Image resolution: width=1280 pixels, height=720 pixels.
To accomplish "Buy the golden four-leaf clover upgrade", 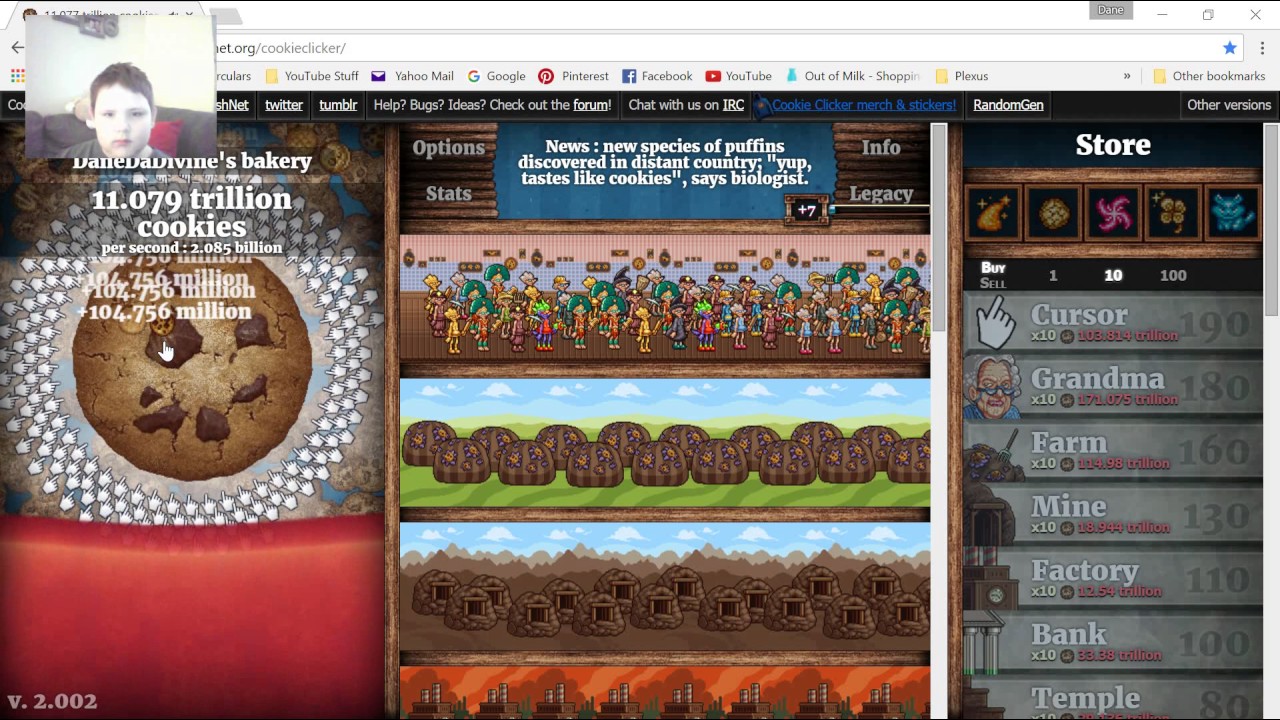I will (x=1173, y=213).
